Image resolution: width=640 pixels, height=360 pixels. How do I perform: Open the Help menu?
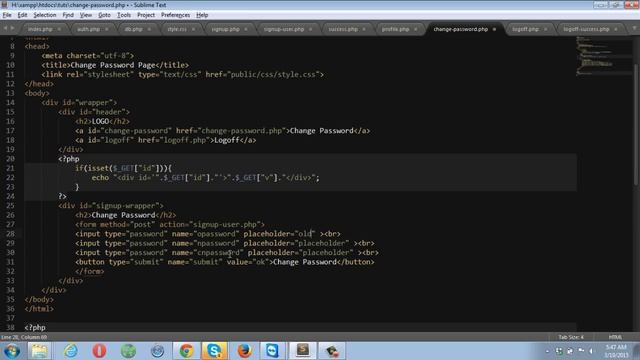pyautogui.click(x=202, y=15)
